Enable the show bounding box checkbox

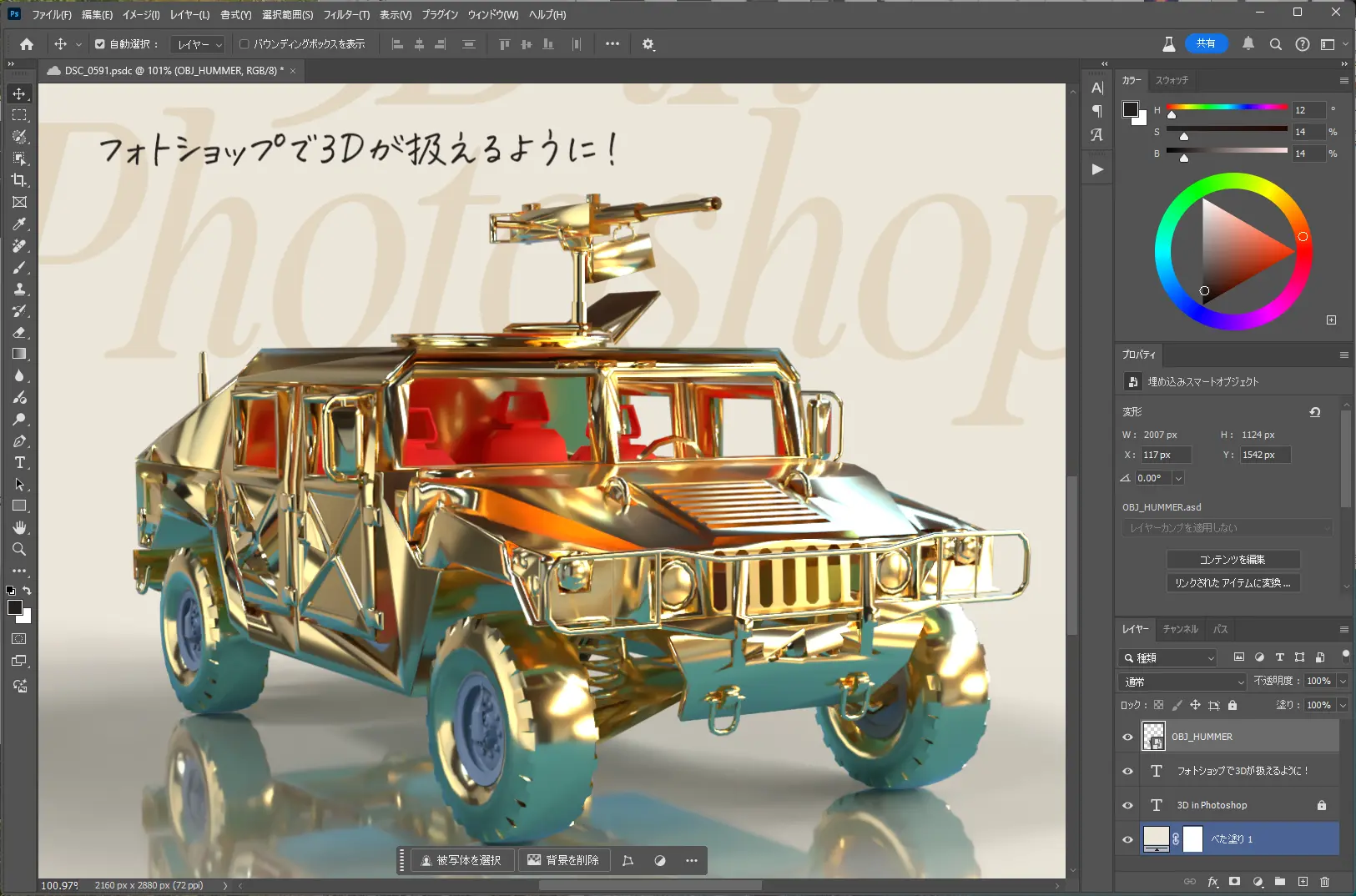(x=244, y=44)
